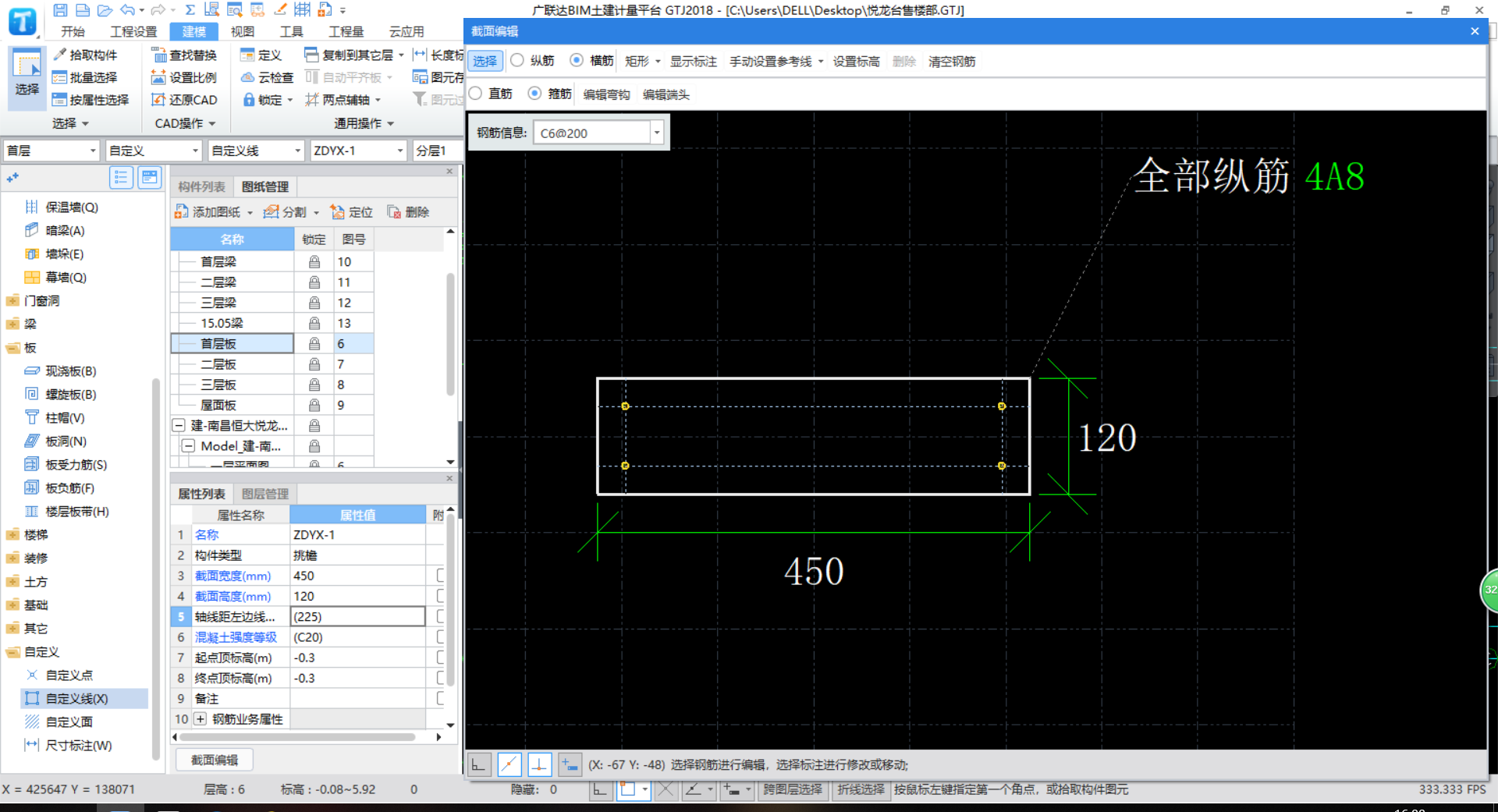
Task: Open the 钢筋信息 C6@200 dropdown
Action: click(x=657, y=133)
